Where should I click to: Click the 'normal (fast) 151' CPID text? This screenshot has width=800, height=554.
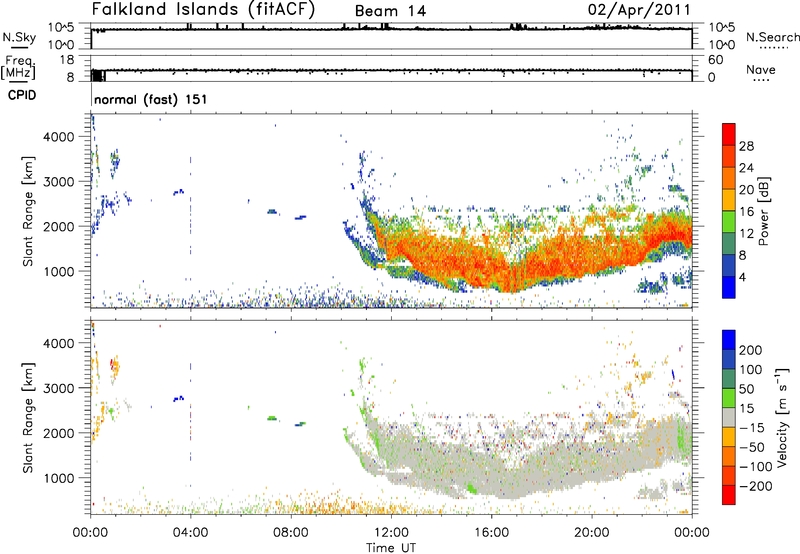[151, 99]
